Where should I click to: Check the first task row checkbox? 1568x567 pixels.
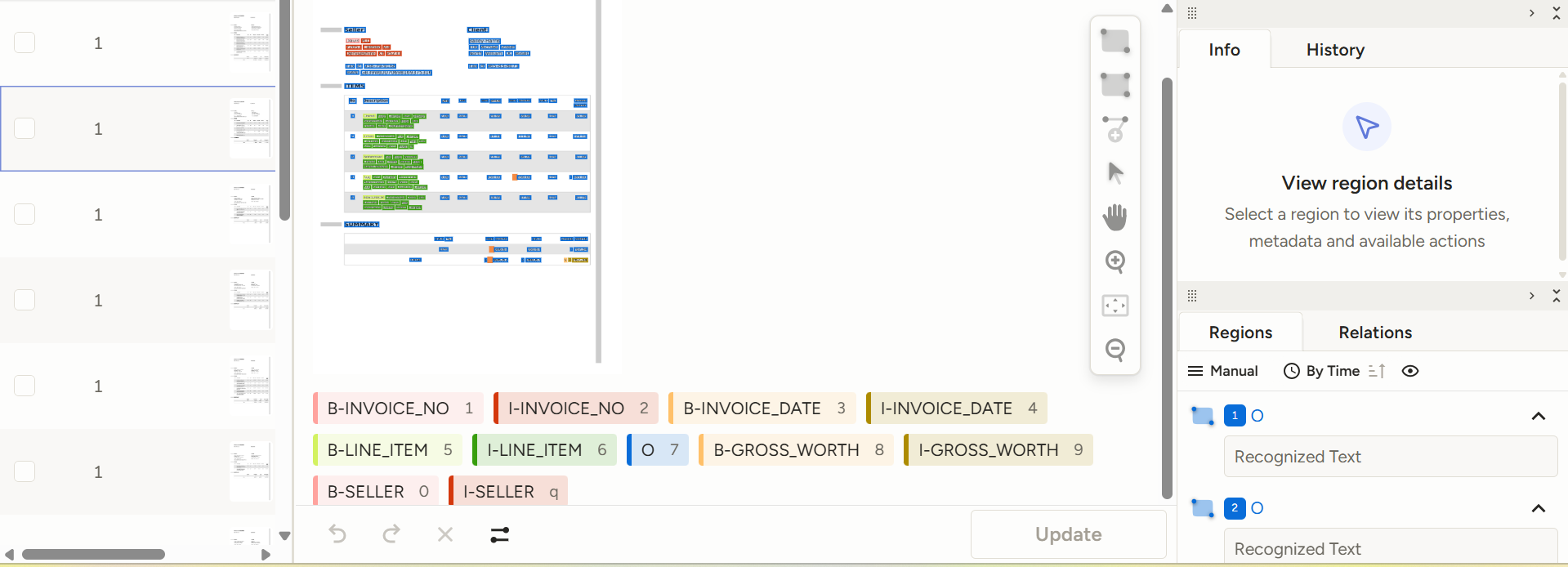point(25,42)
